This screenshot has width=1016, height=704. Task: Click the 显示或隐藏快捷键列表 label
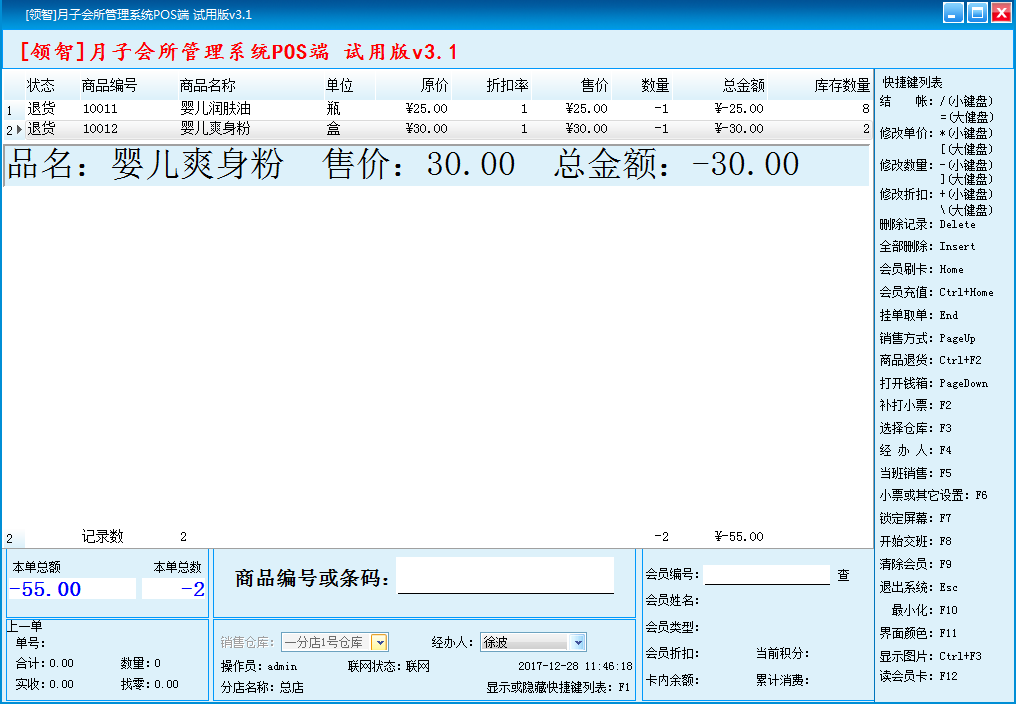coord(558,687)
